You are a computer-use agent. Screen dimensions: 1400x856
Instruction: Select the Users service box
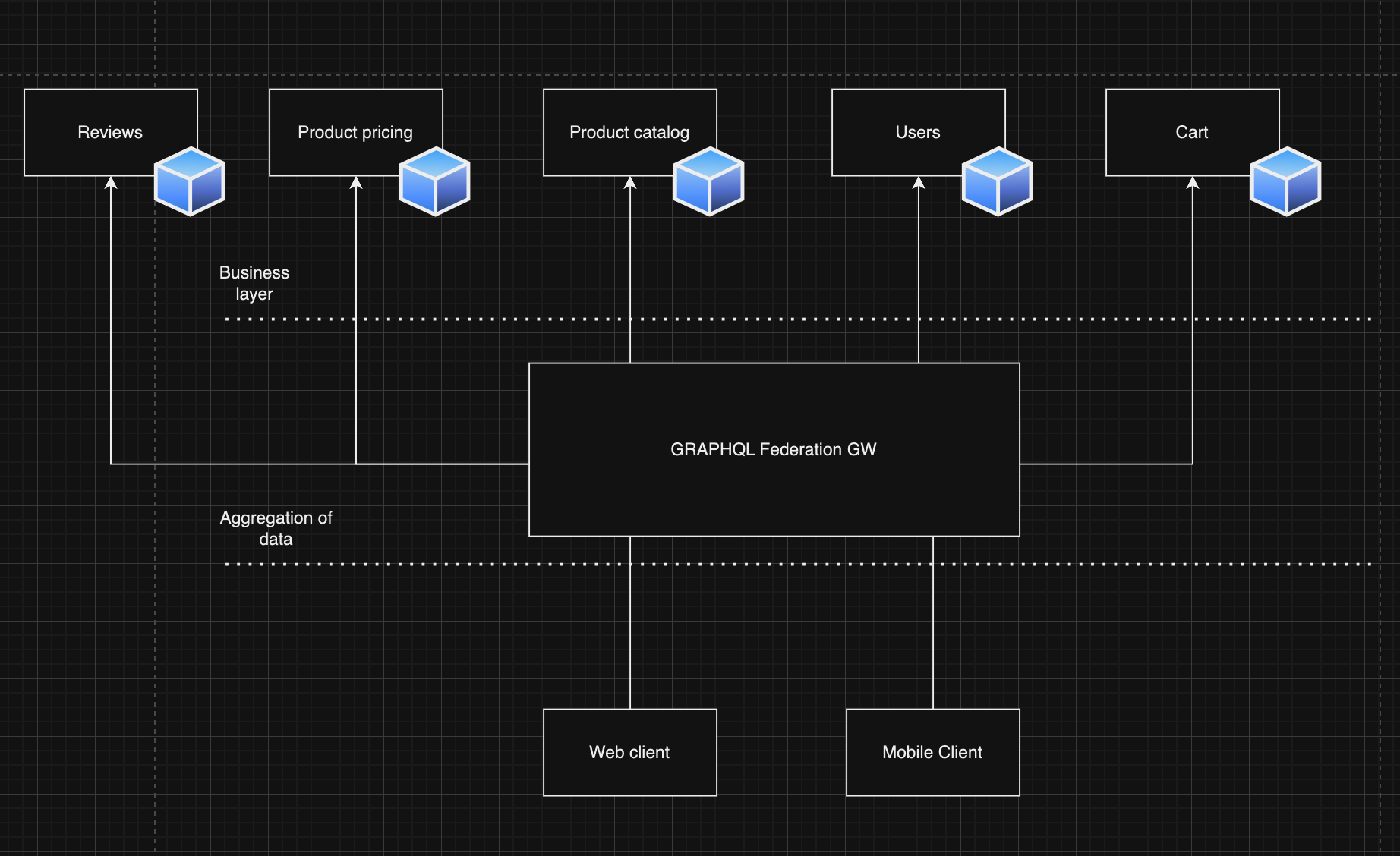(x=919, y=133)
